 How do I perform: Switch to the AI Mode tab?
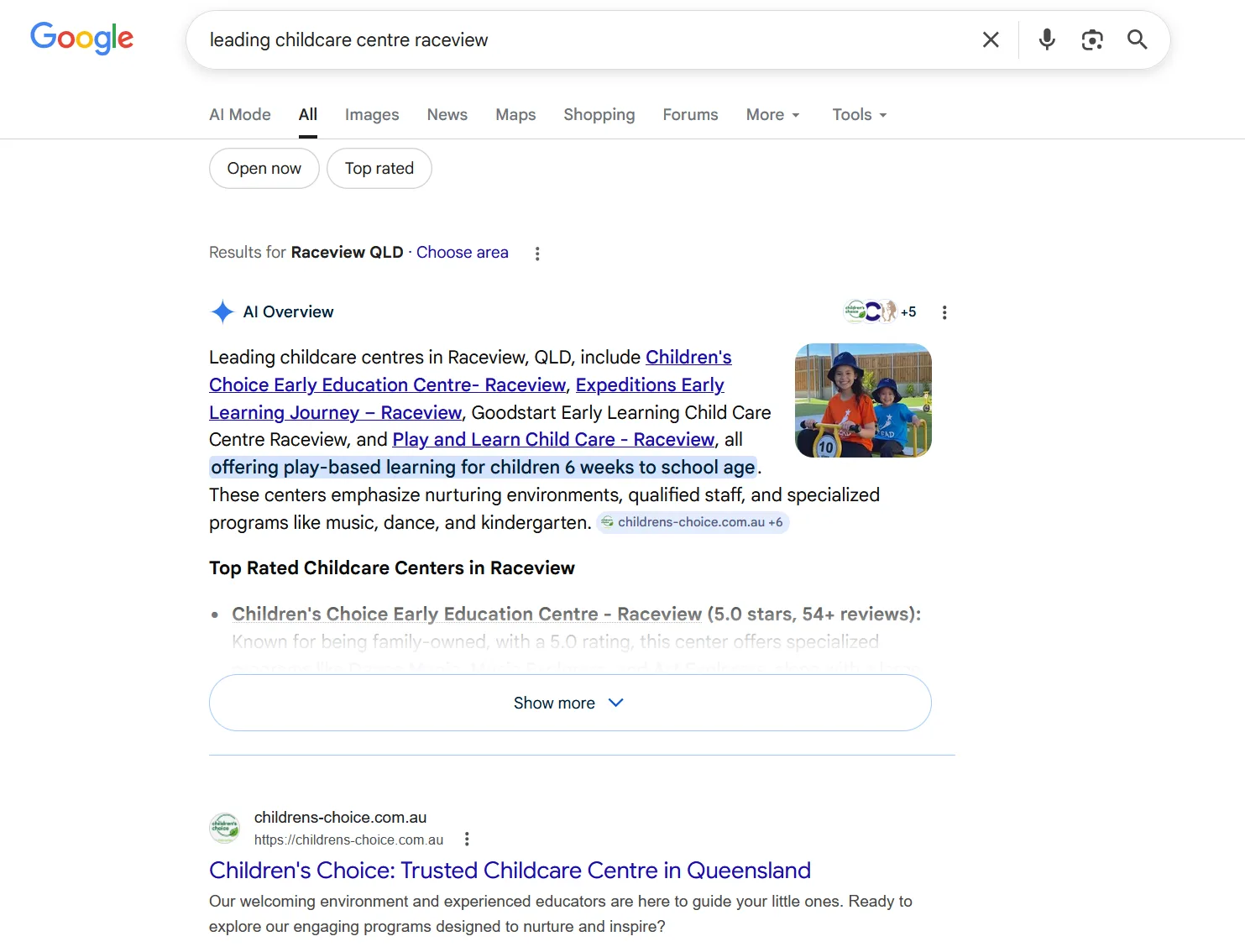pos(240,115)
